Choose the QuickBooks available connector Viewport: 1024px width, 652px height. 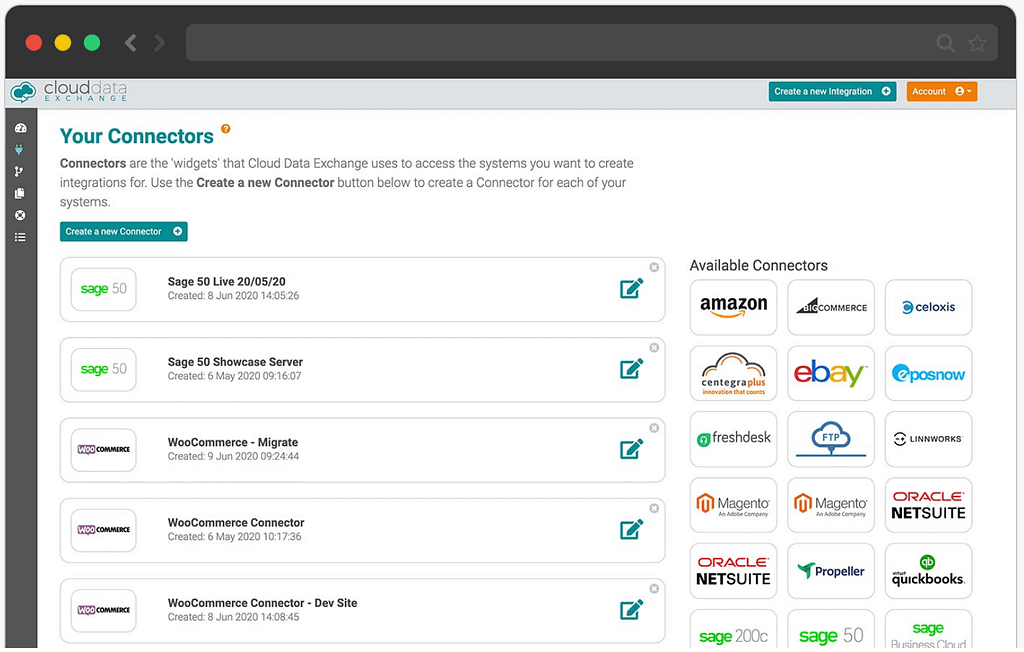[x=929, y=571]
